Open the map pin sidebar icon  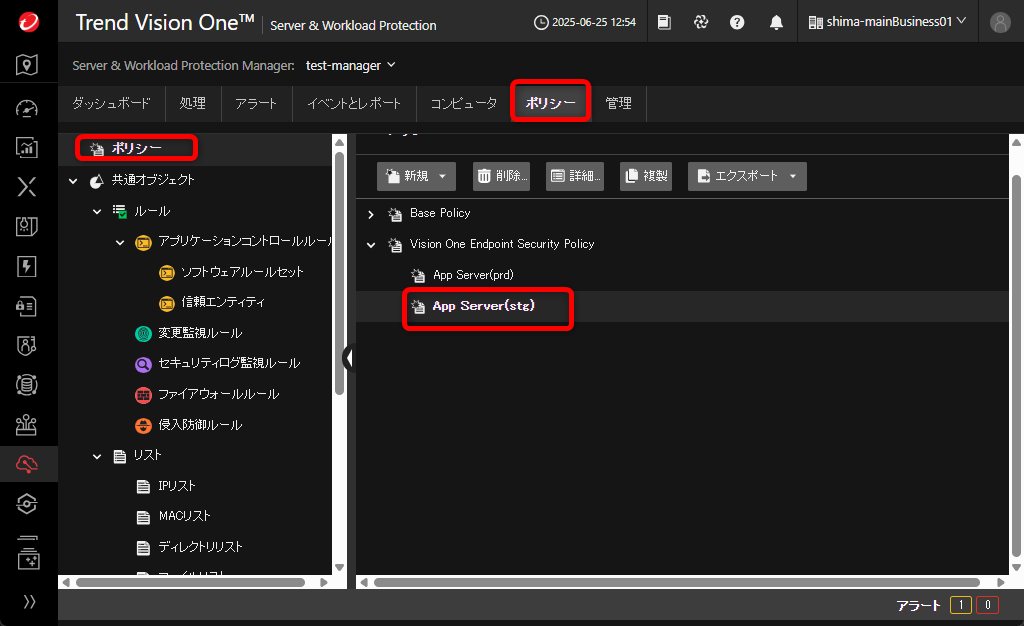27,65
